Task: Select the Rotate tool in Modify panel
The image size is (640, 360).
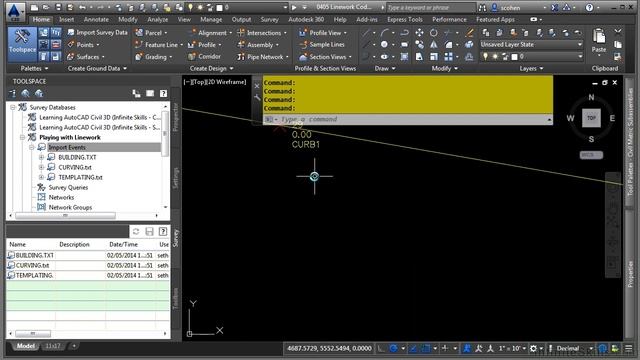Action: pyautogui.click(x=433, y=33)
